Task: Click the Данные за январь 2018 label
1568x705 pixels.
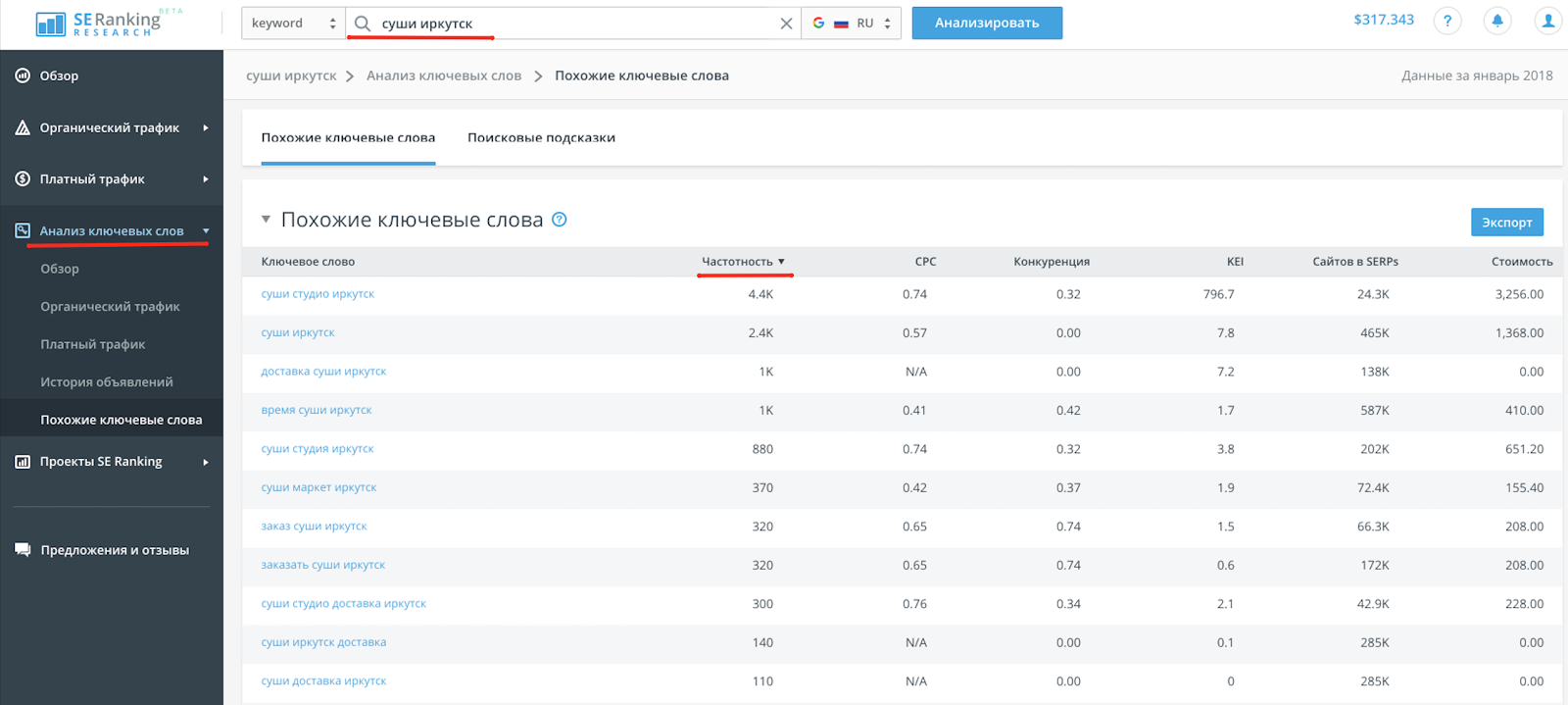Action: click(x=1477, y=76)
